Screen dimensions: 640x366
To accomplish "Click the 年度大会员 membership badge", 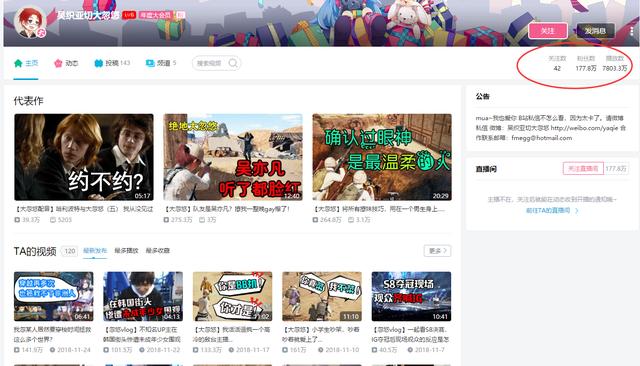I will point(156,15).
